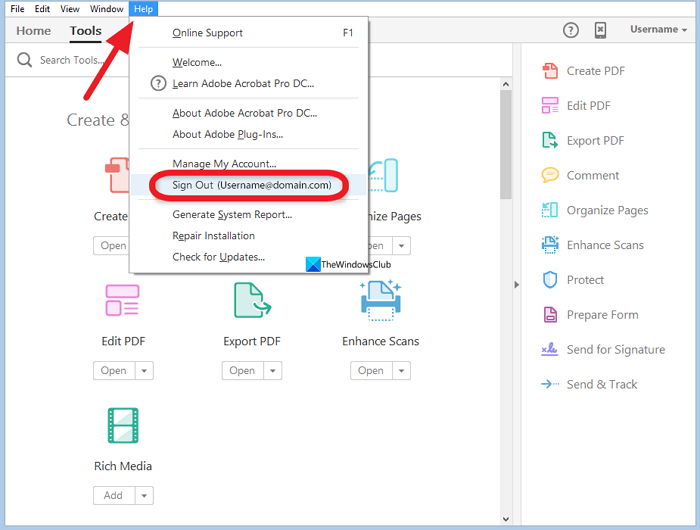Click the Prepare Form icon
The width and height of the screenshot is (700, 530).
tap(550, 314)
